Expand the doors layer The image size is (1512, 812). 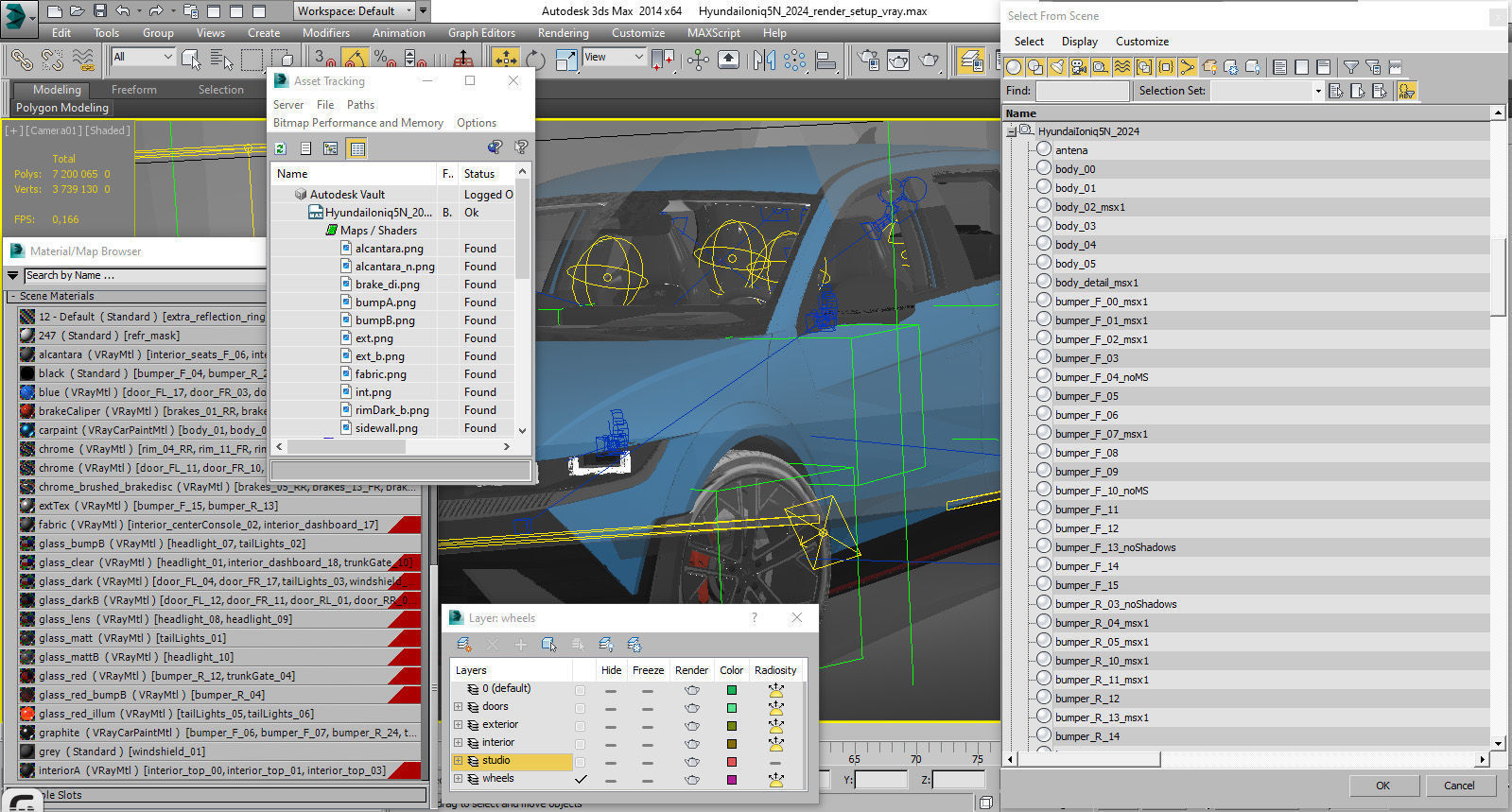pyautogui.click(x=459, y=707)
